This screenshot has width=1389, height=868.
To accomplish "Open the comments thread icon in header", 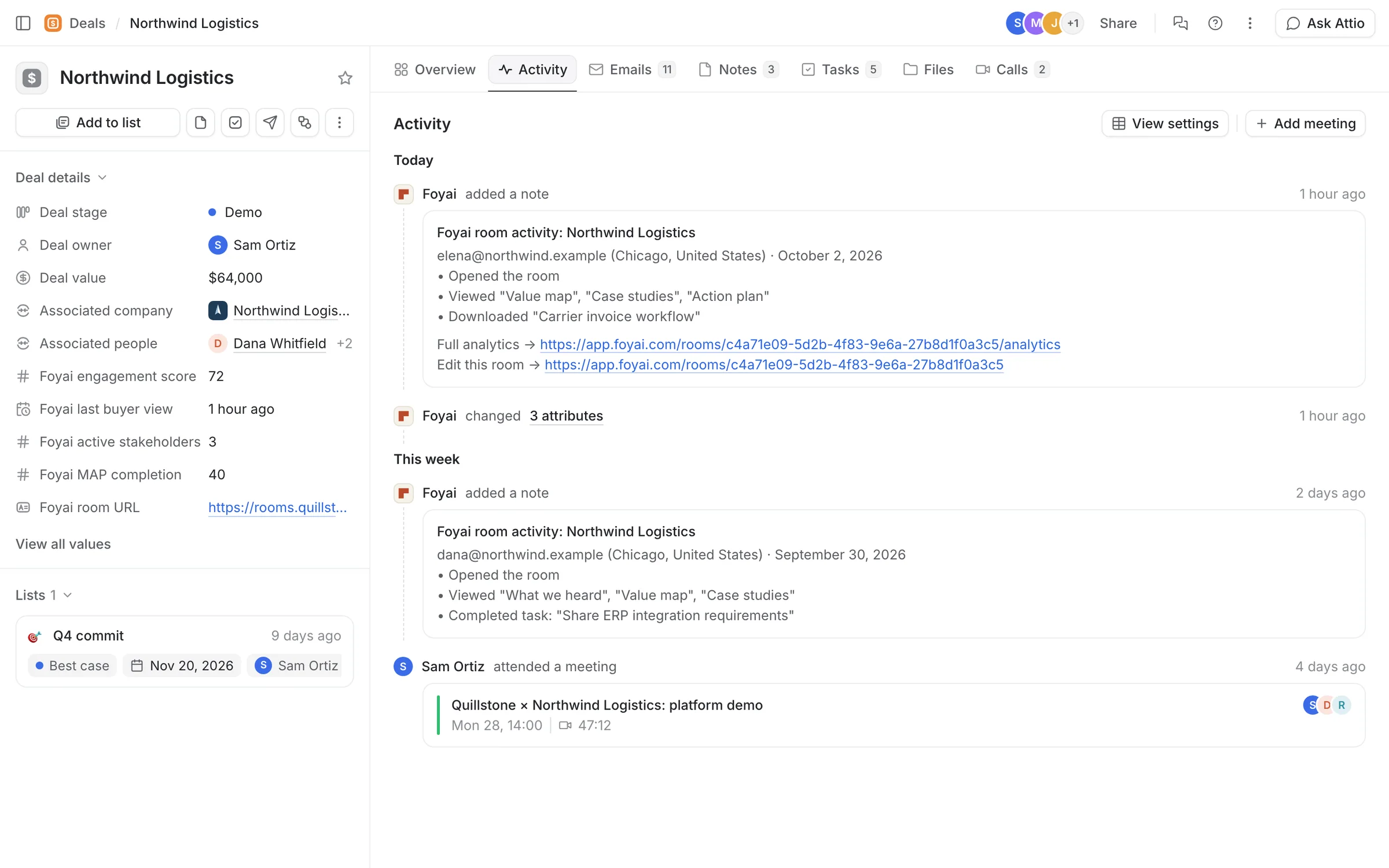I will (x=1180, y=23).
